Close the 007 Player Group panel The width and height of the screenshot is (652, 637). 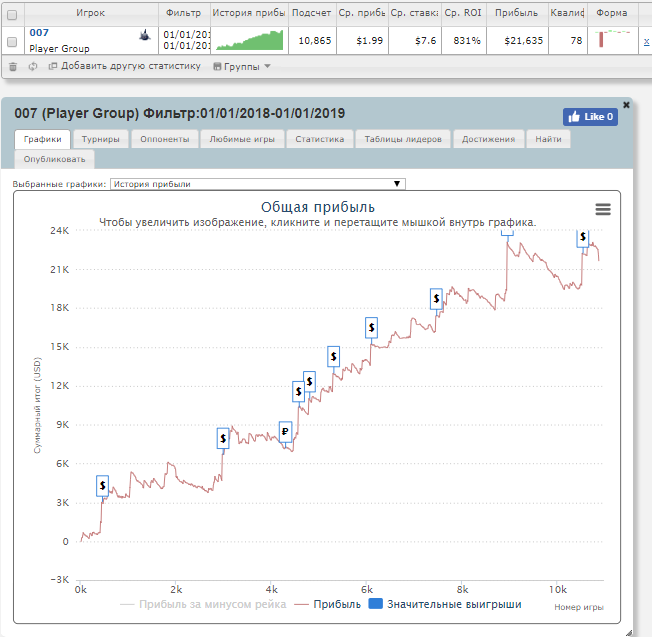[x=626, y=105]
